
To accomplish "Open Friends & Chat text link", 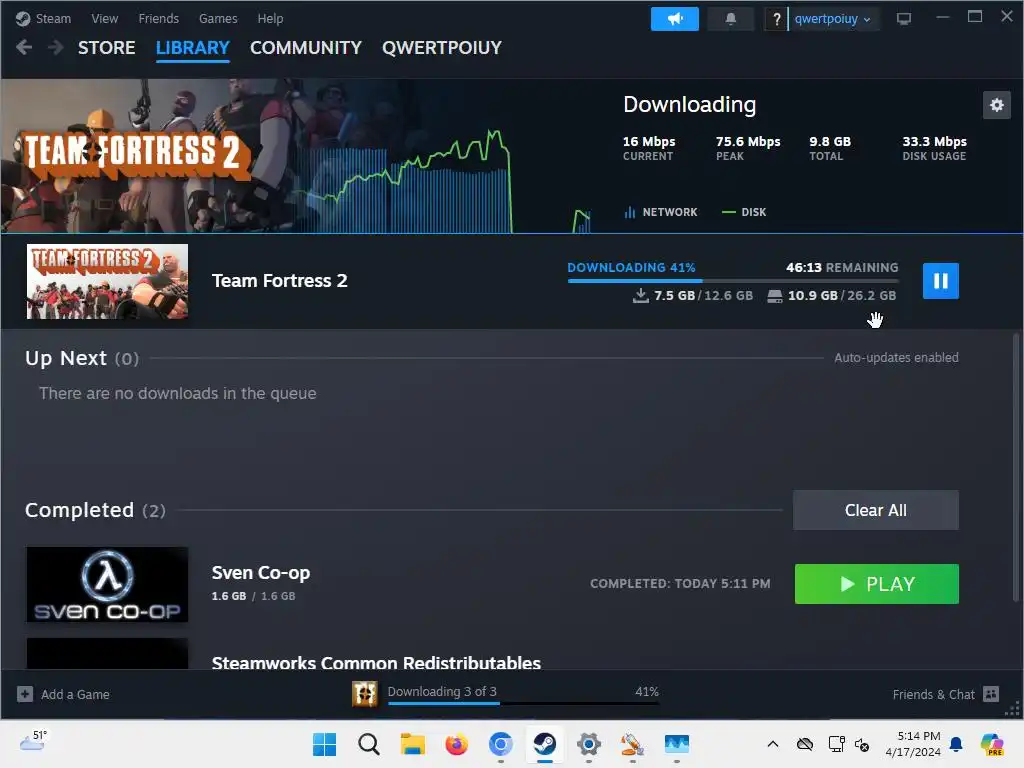I will click(933, 694).
